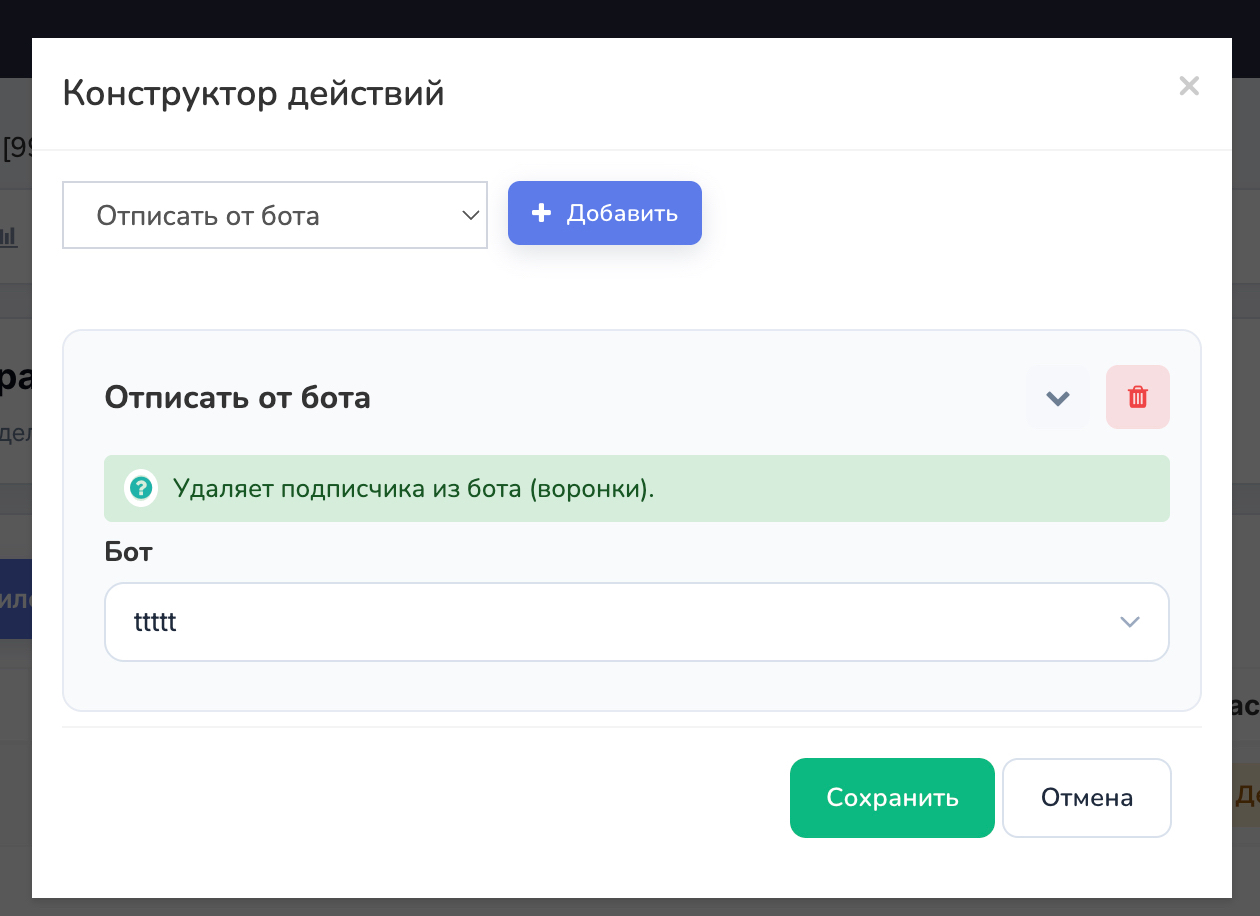Click the bar chart icon behind the dialog
This screenshot has width=1260, height=916.
coord(9,237)
